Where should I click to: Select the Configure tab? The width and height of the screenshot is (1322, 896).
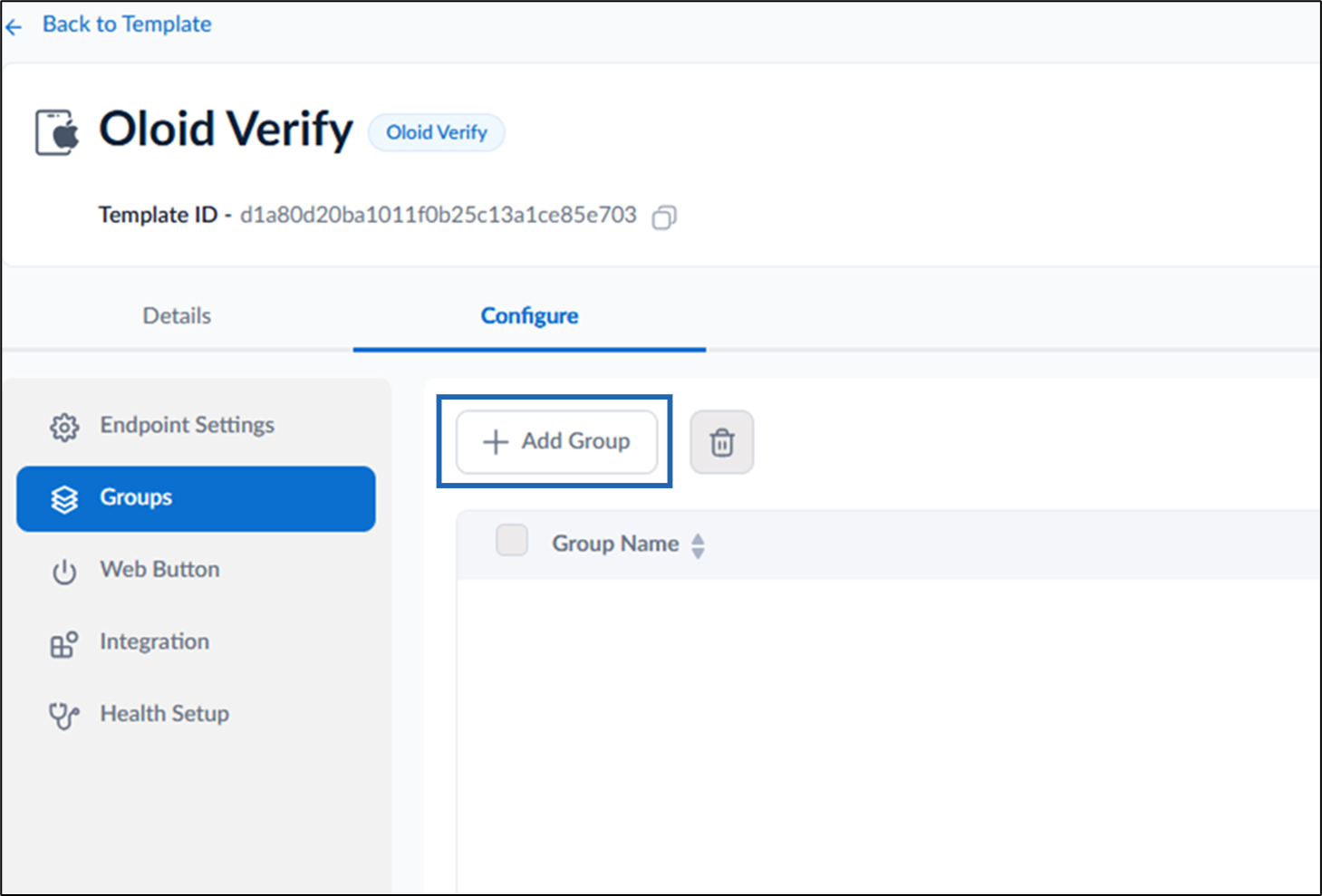click(529, 315)
